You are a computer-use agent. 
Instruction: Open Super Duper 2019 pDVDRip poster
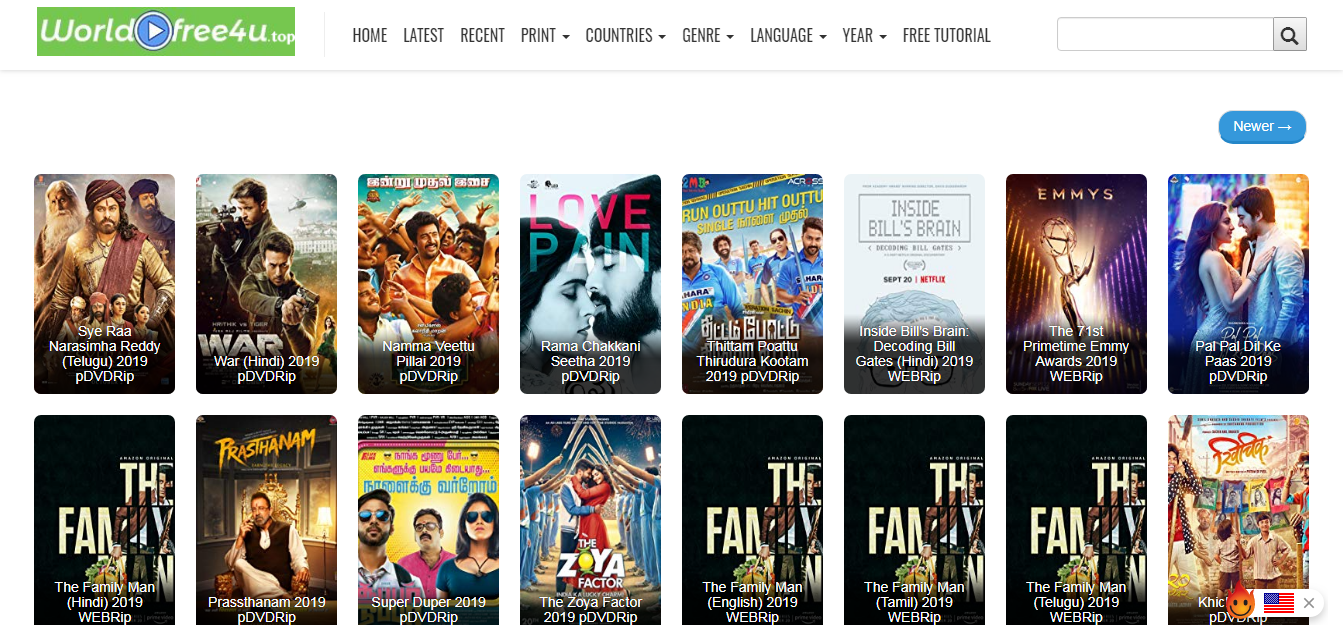(x=428, y=520)
